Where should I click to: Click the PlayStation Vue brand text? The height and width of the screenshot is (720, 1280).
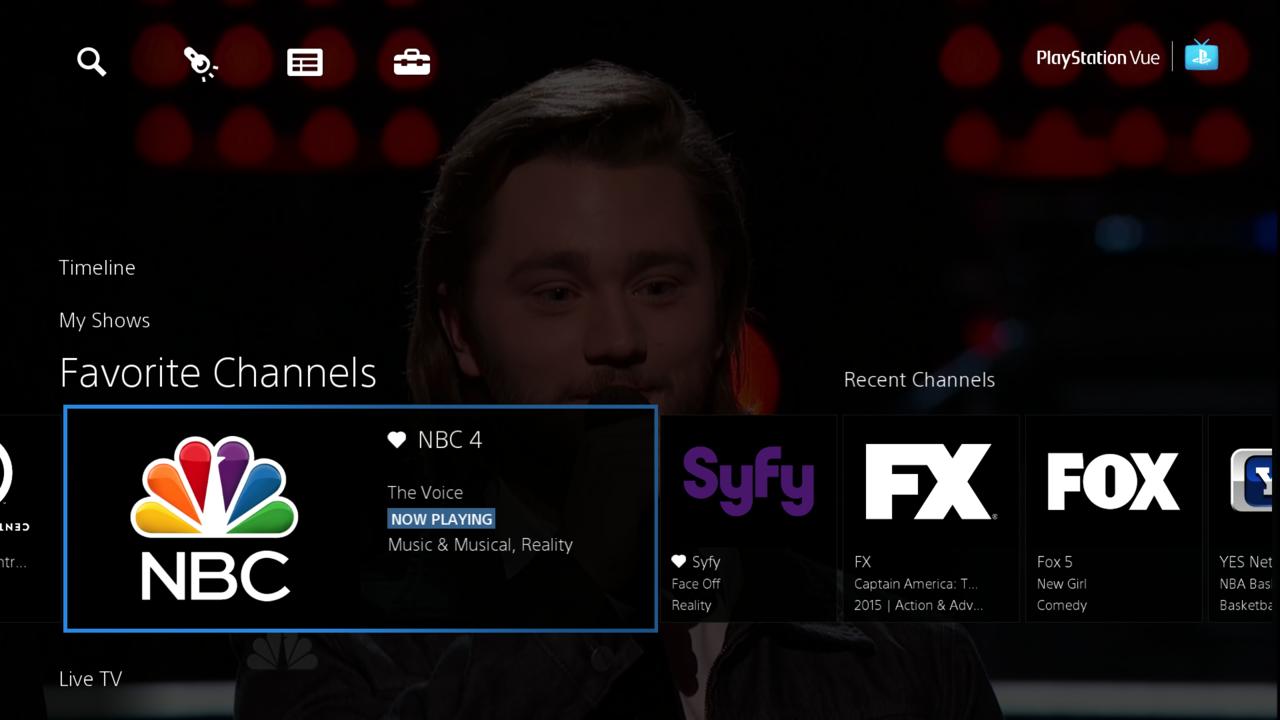1098,58
